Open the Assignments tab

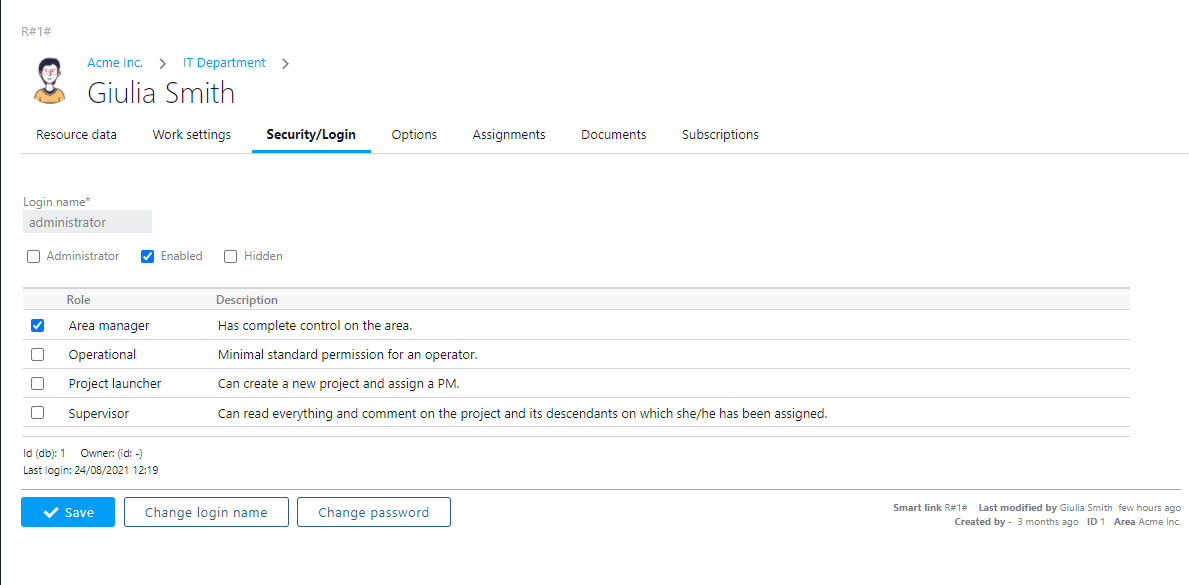click(509, 135)
